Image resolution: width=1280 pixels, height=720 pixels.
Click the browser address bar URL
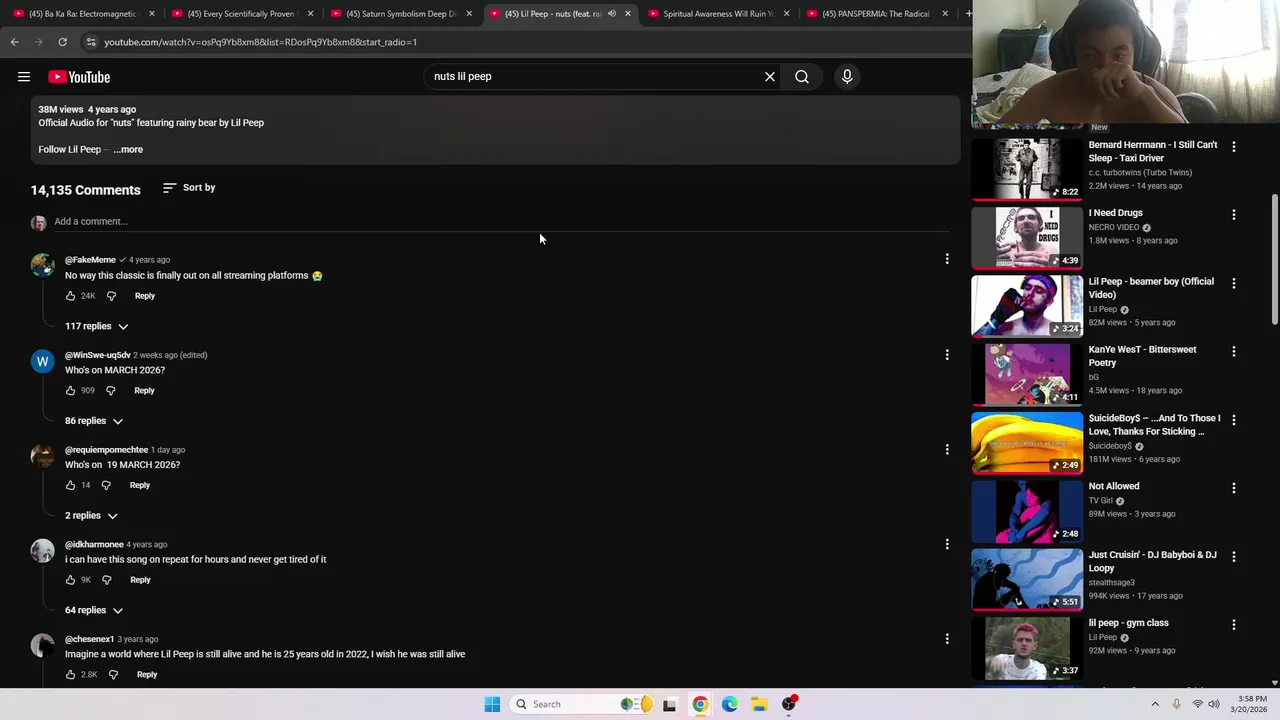click(x=260, y=42)
